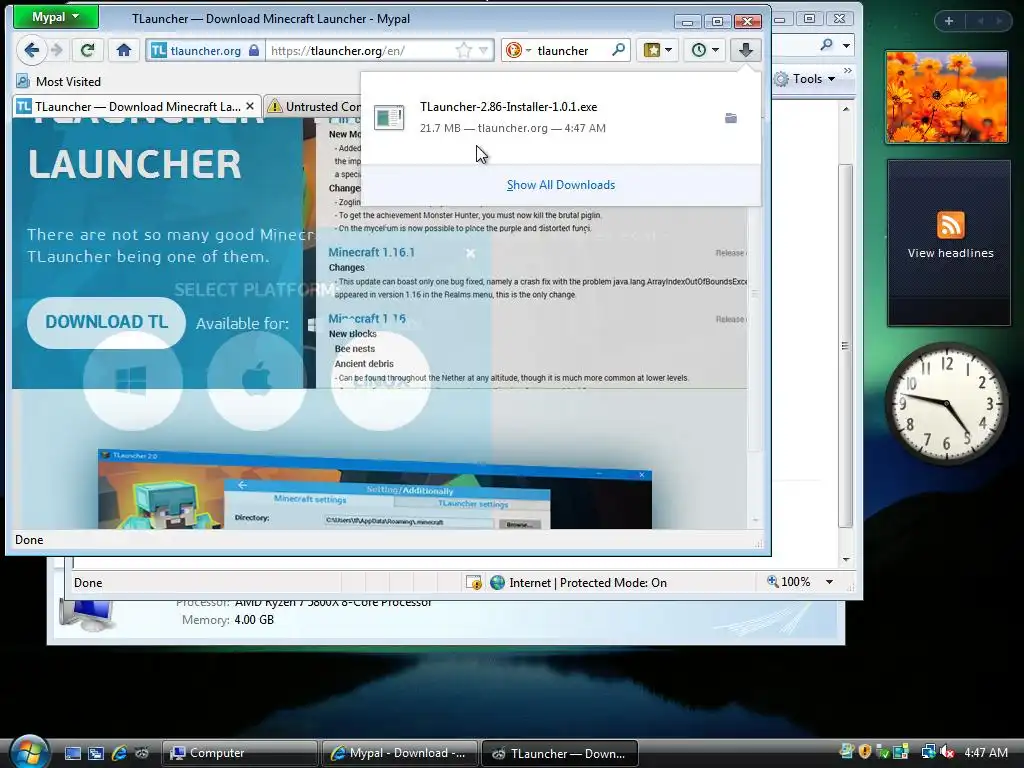The width and height of the screenshot is (1024, 768).
Task: Choose the Linux platform circle
Action: (381, 381)
